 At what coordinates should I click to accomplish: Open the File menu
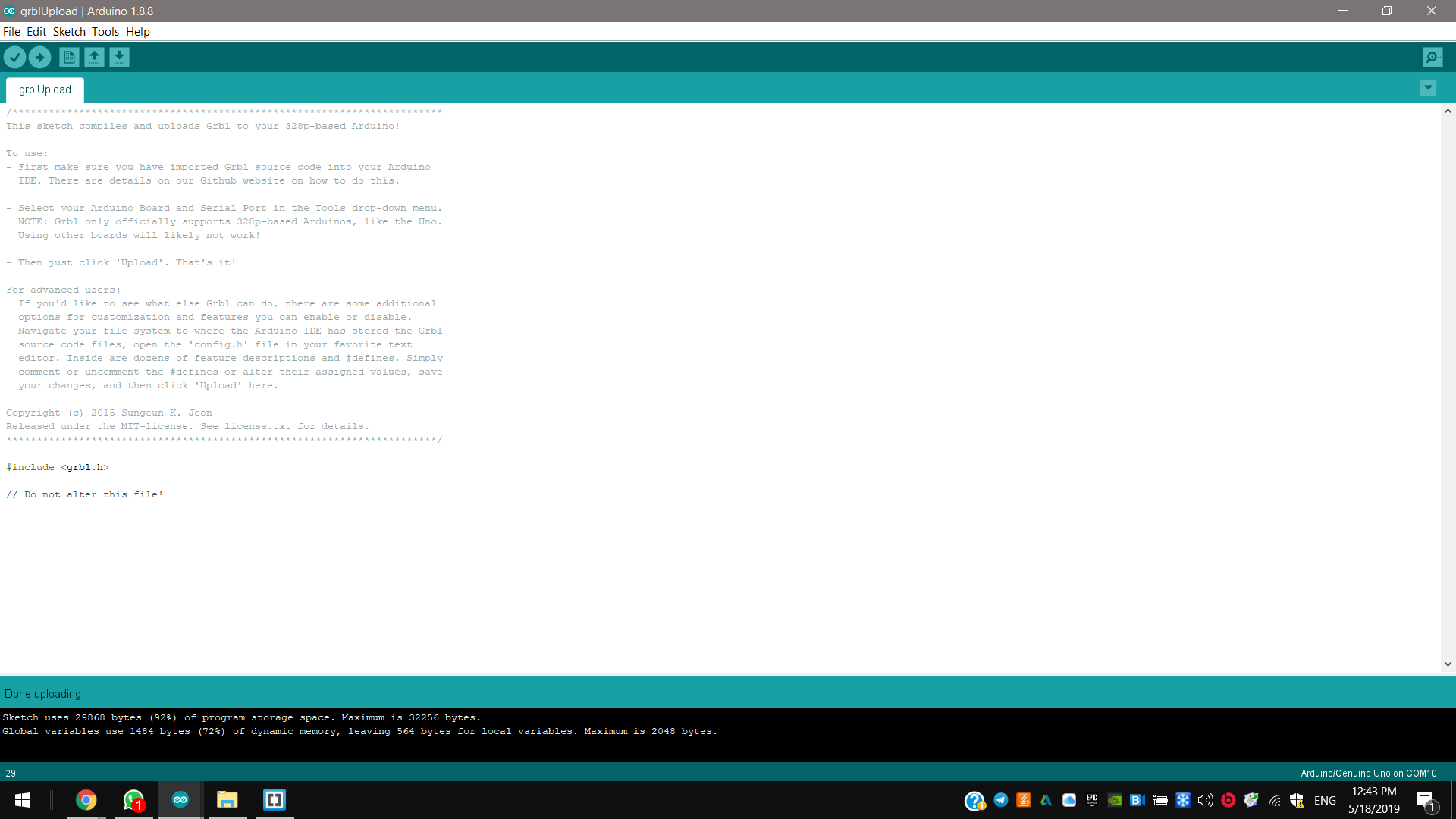[11, 32]
